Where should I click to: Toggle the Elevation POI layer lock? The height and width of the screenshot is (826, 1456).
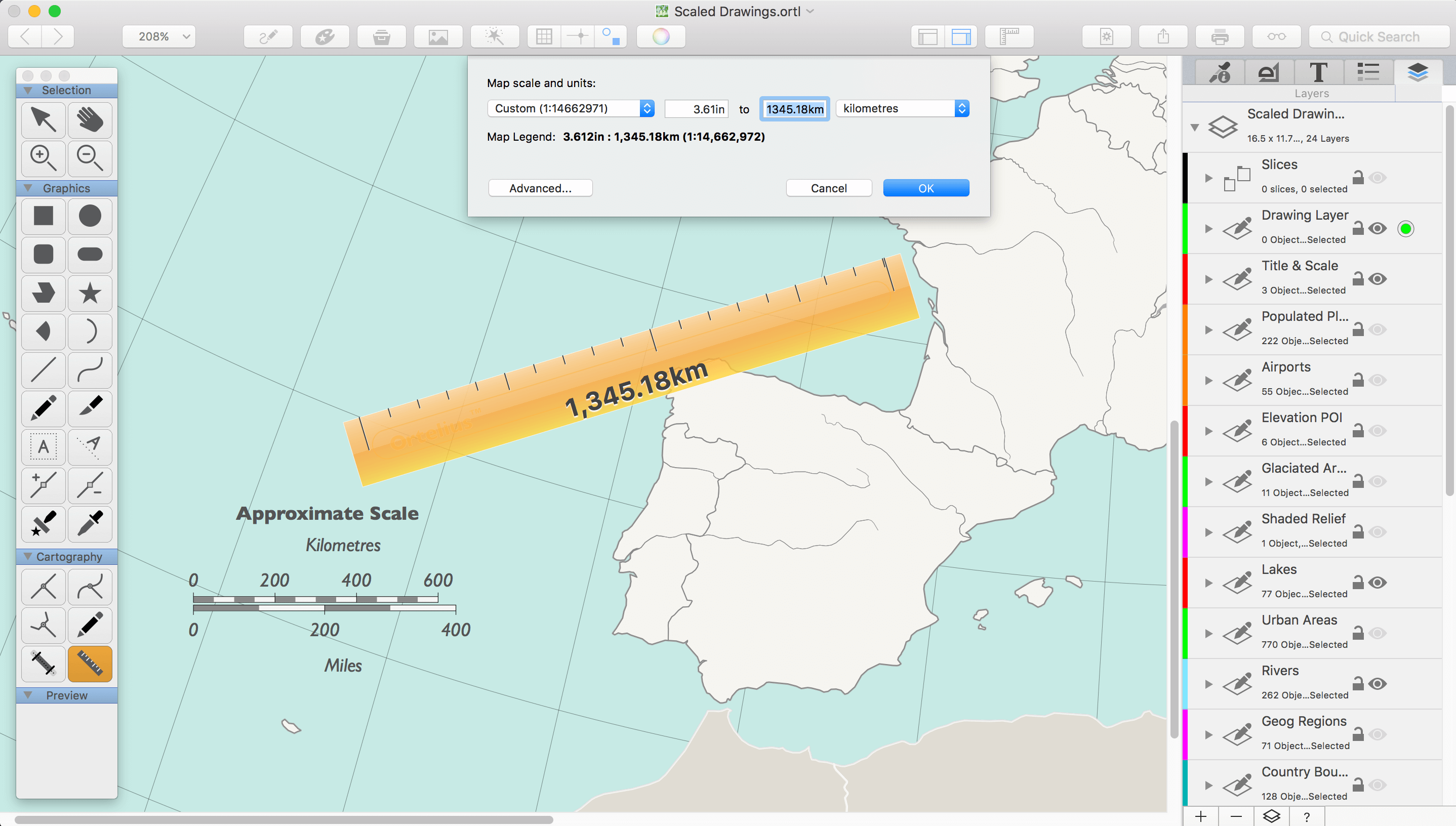[x=1358, y=431]
